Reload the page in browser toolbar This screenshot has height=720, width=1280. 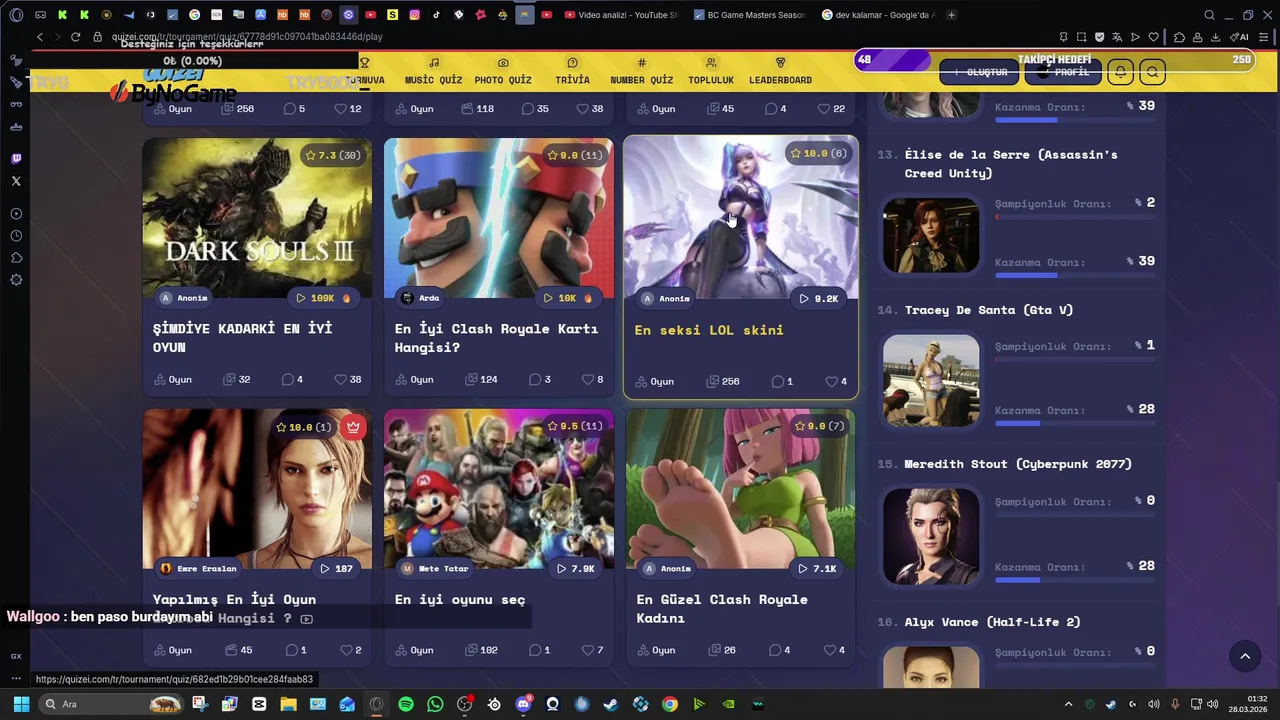75,37
